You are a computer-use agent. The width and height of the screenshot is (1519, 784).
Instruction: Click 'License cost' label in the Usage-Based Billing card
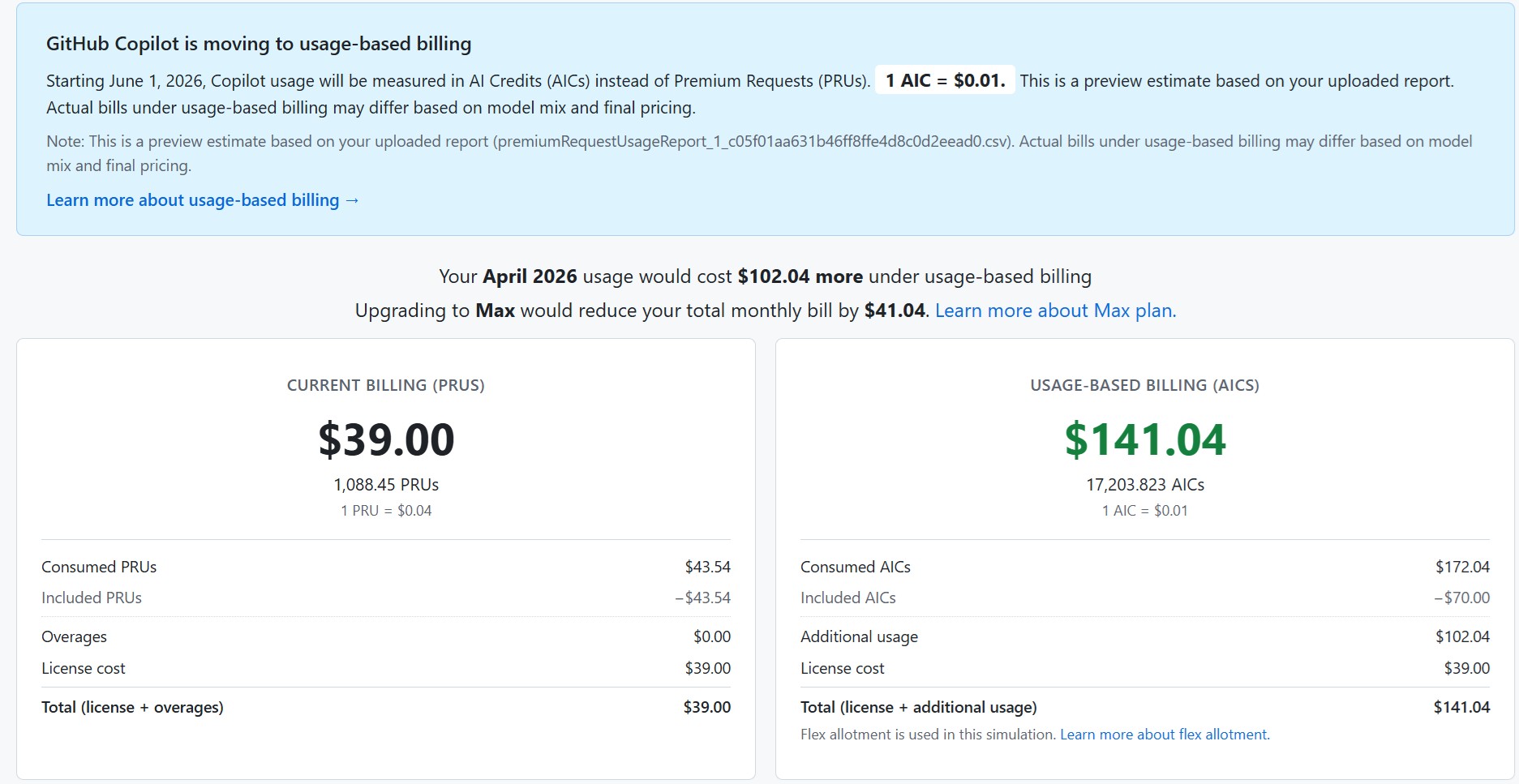point(843,668)
